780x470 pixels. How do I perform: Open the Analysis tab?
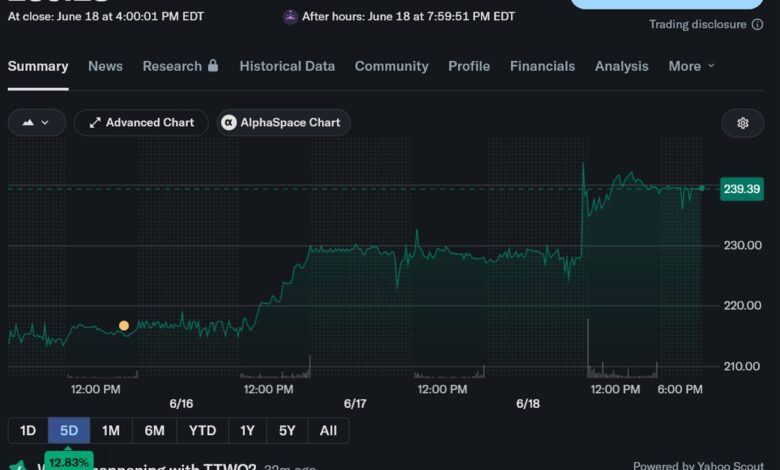pyautogui.click(x=621, y=66)
